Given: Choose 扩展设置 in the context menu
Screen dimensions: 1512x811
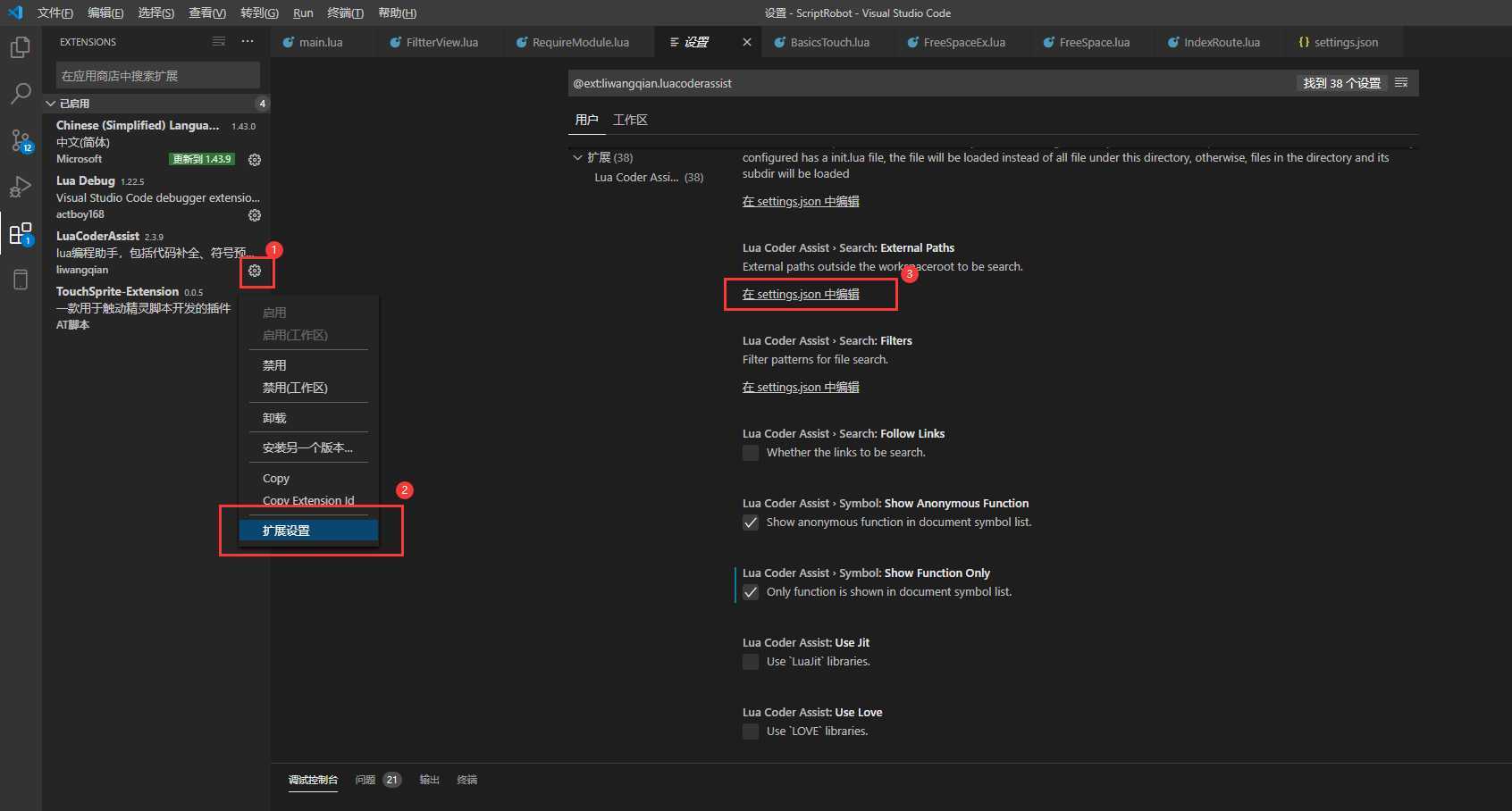Looking at the screenshot, I should pyautogui.click(x=308, y=531).
